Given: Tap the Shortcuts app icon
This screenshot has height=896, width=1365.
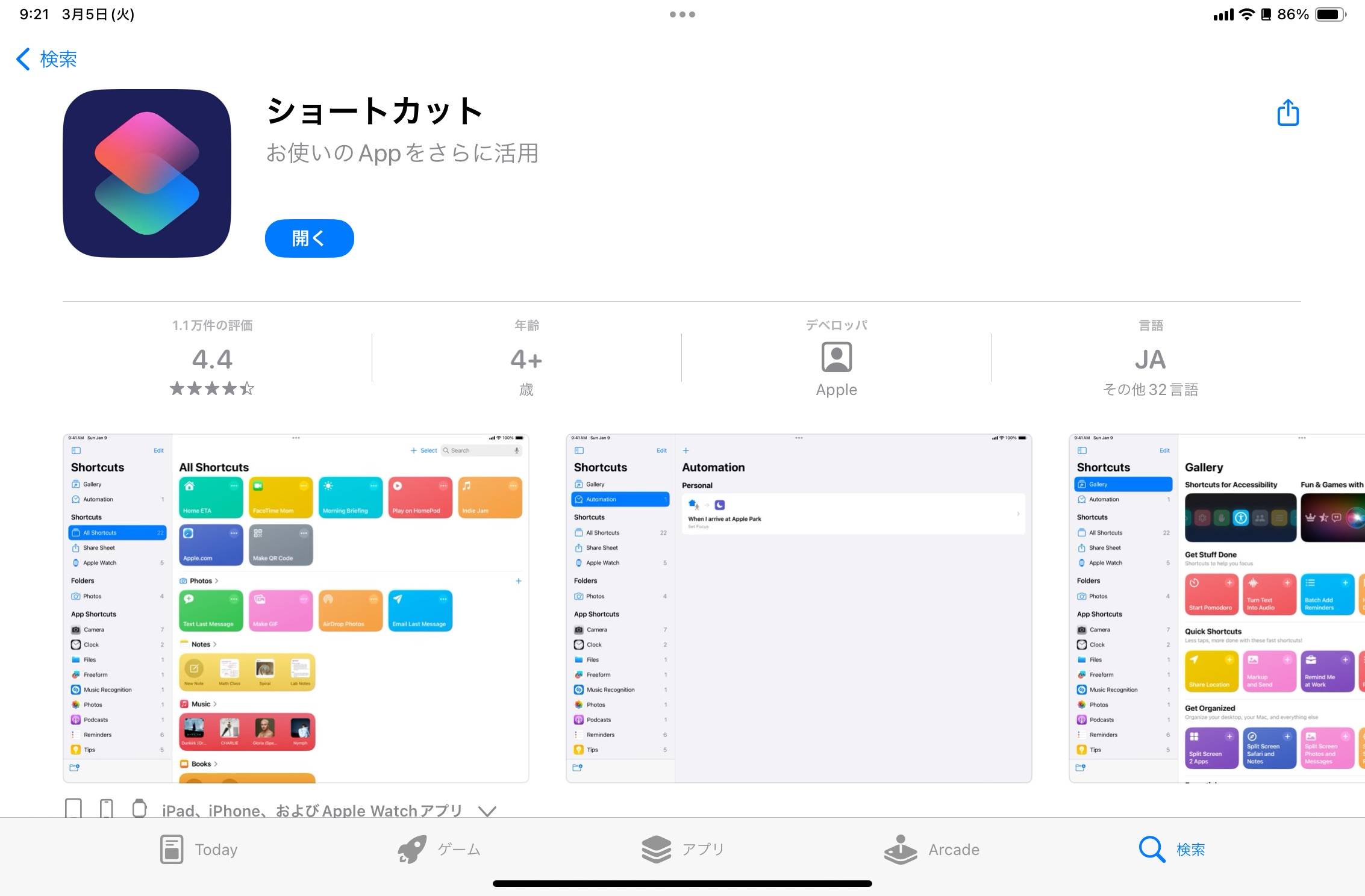Looking at the screenshot, I should (147, 173).
